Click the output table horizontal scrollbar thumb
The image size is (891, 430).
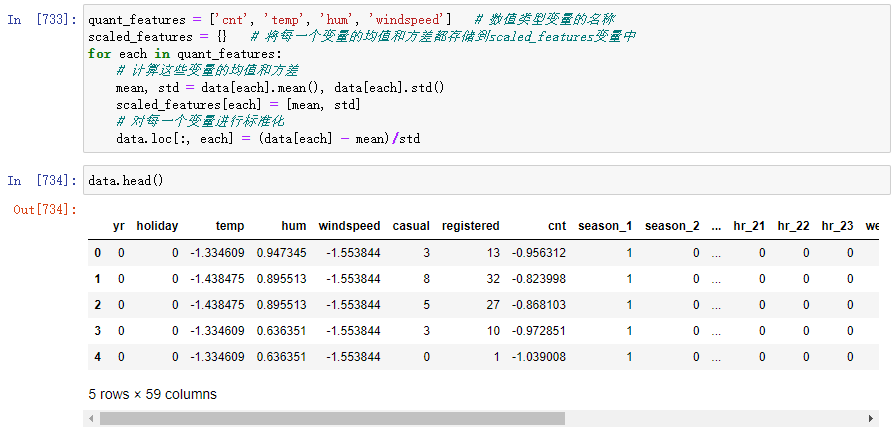tap(332, 419)
